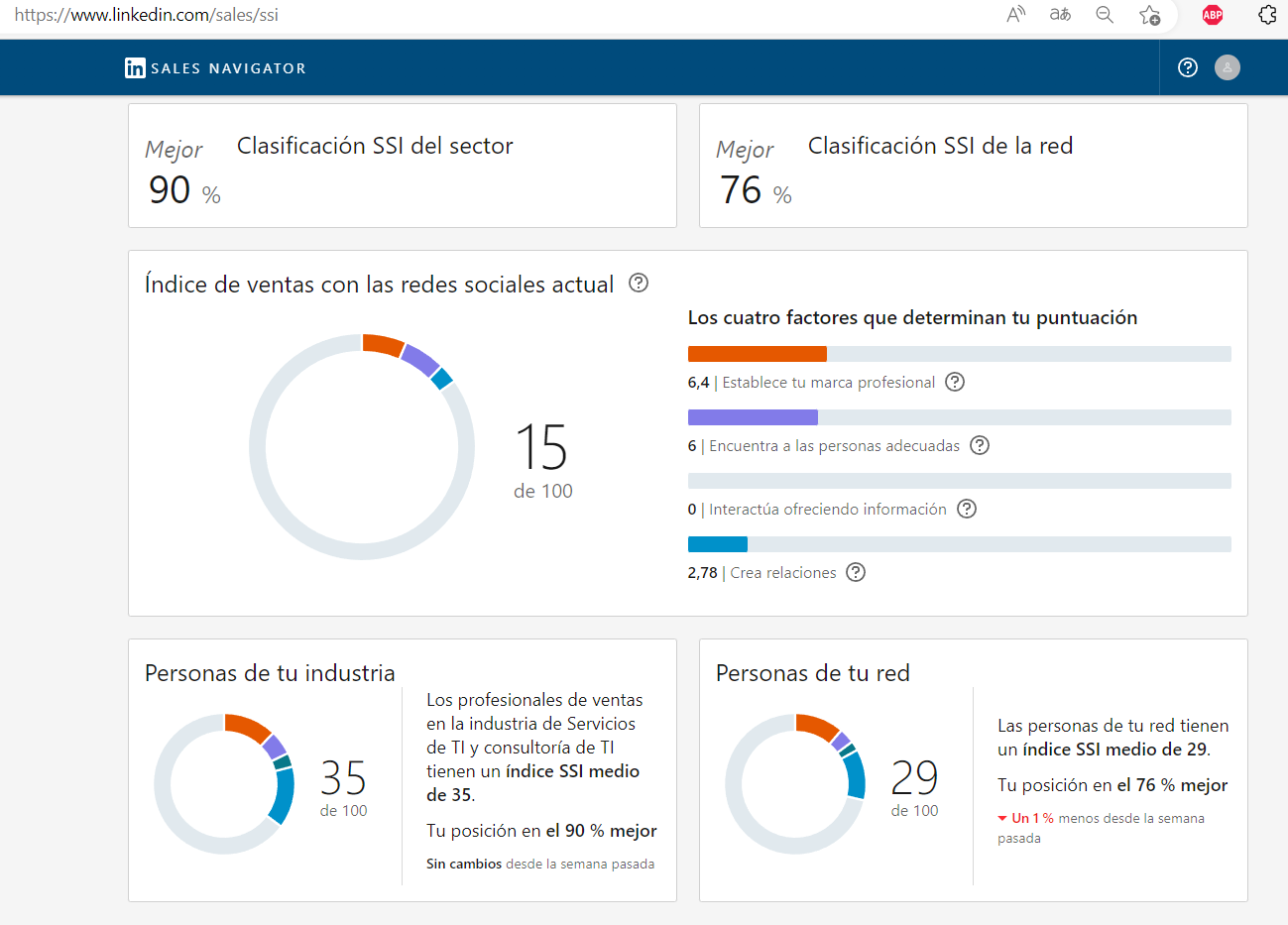Click help icon next to Crea relaciones
The height and width of the screenshot is (925, 1288).
(856, 572)
